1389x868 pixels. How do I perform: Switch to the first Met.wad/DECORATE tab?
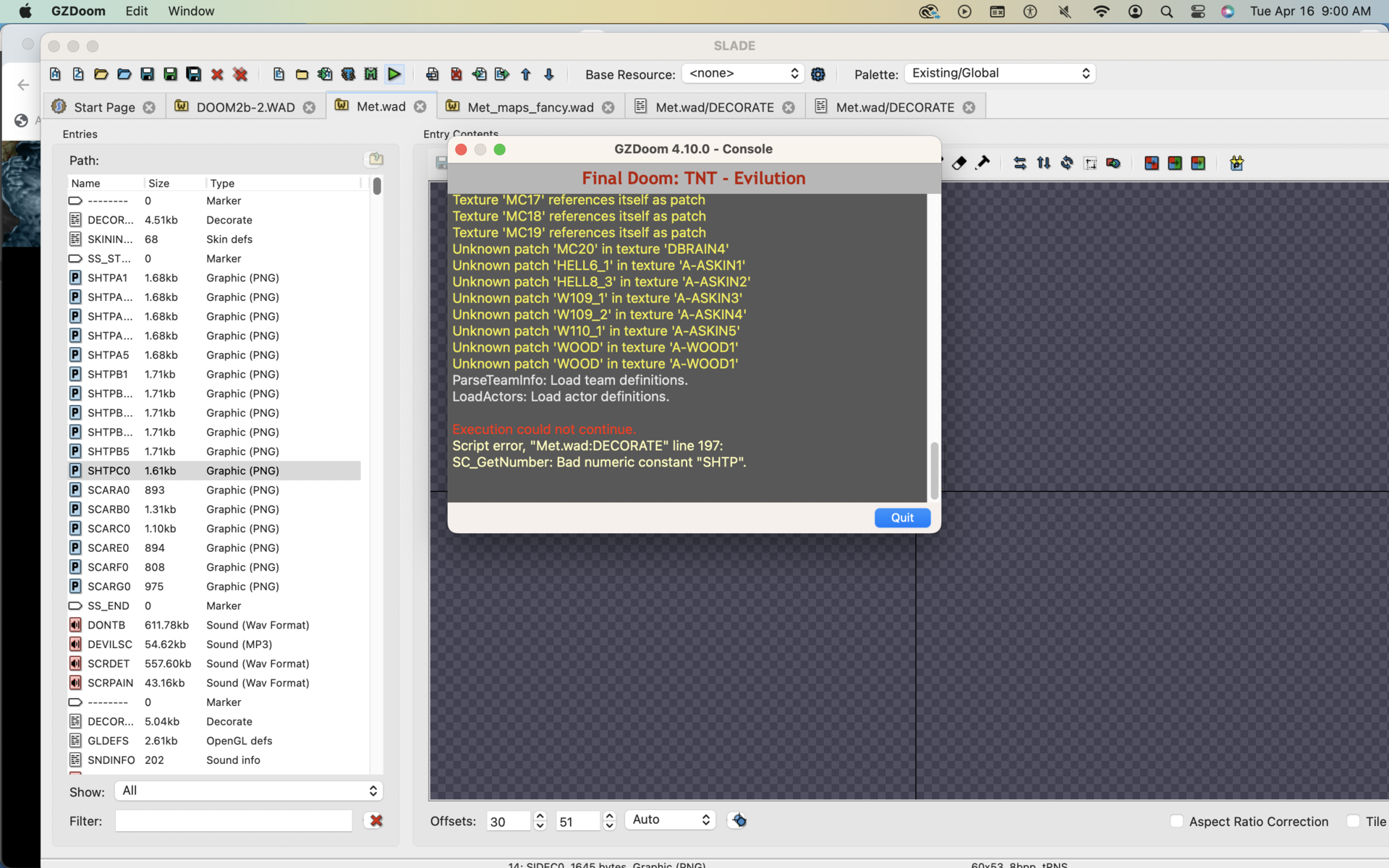(x=714, y=107)
